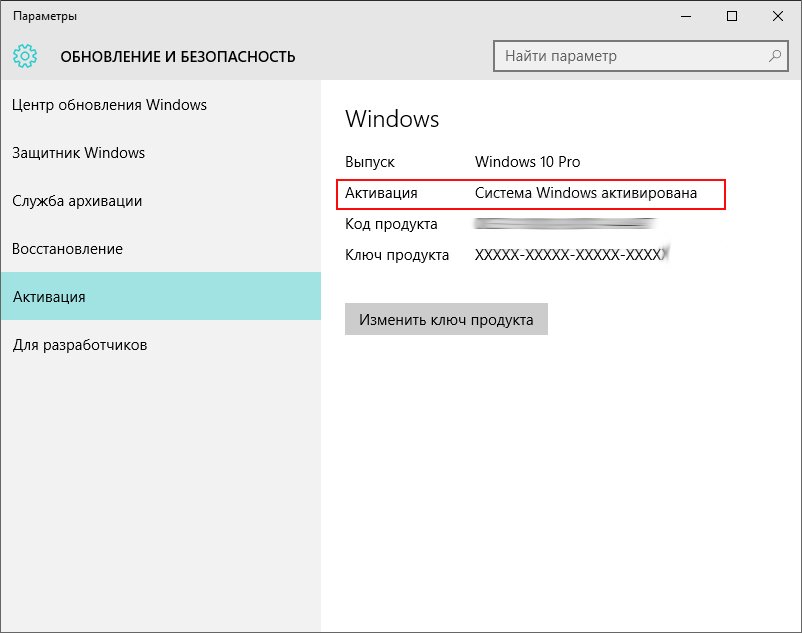The height and width of the screenshot is (633, 802).
Task: Click 'Система Windows активирована' status text
Action: click(586, 193)
